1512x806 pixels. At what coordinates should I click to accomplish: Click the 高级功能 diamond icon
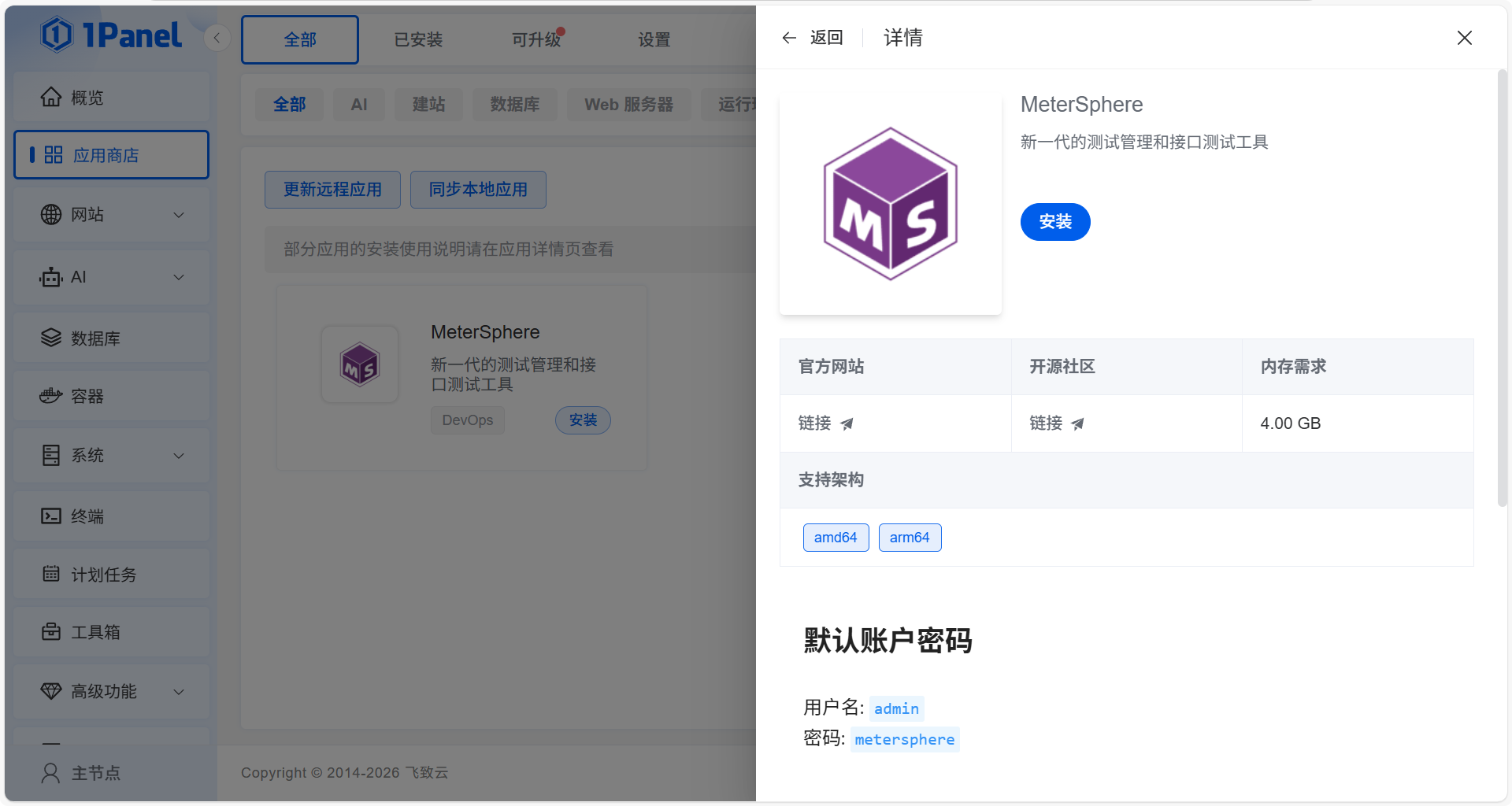coord(51,691)
